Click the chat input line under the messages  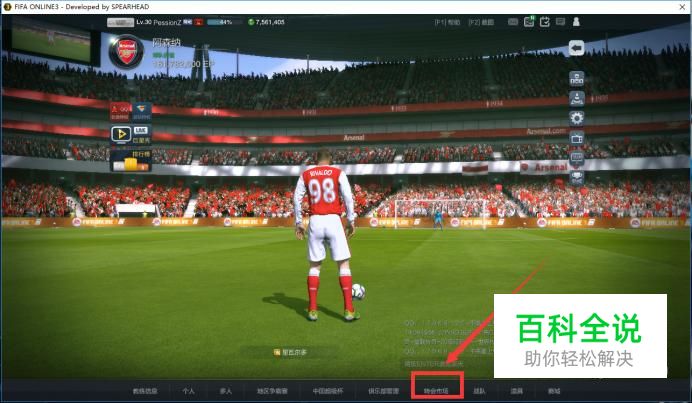pos(446,364)
